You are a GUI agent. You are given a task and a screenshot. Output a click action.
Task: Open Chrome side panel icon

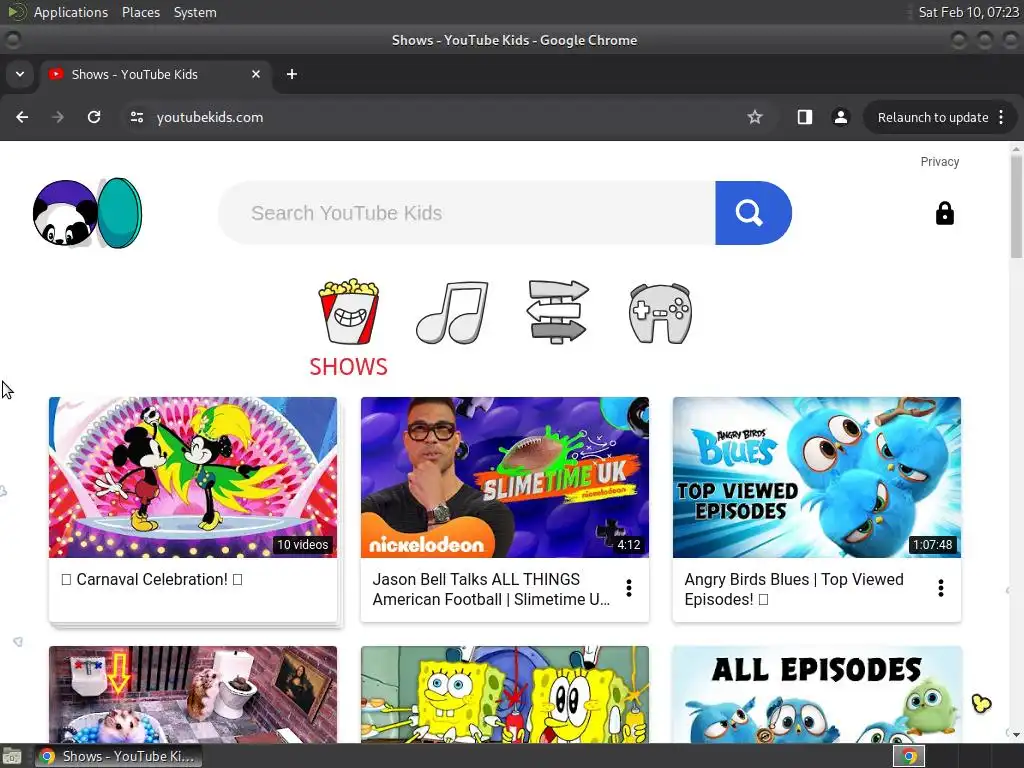pos(805,117)
